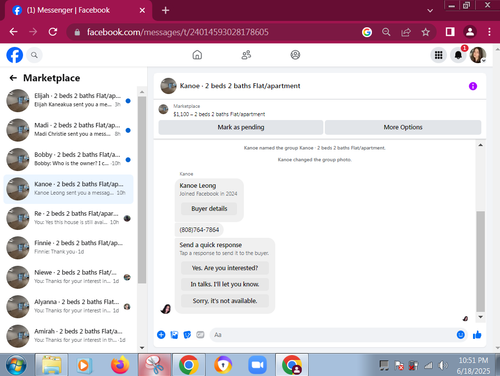
Task: Open account profile picture menu
Action: pos(478,55)
